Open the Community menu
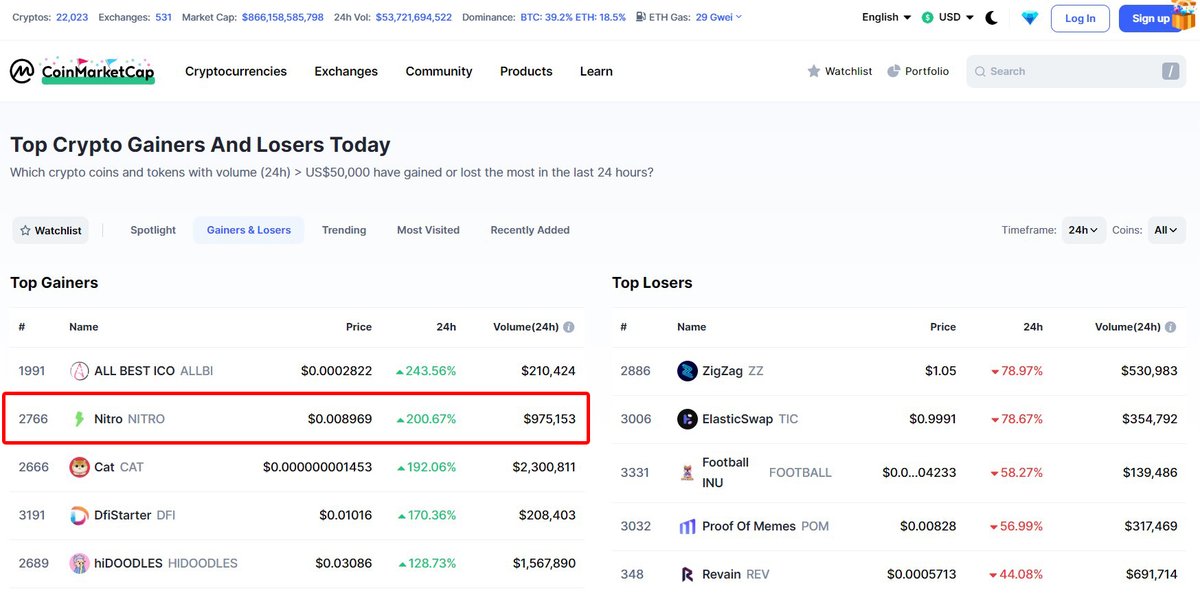The width and height of the screenshot is (1200, 593). [x=439, y=71]
